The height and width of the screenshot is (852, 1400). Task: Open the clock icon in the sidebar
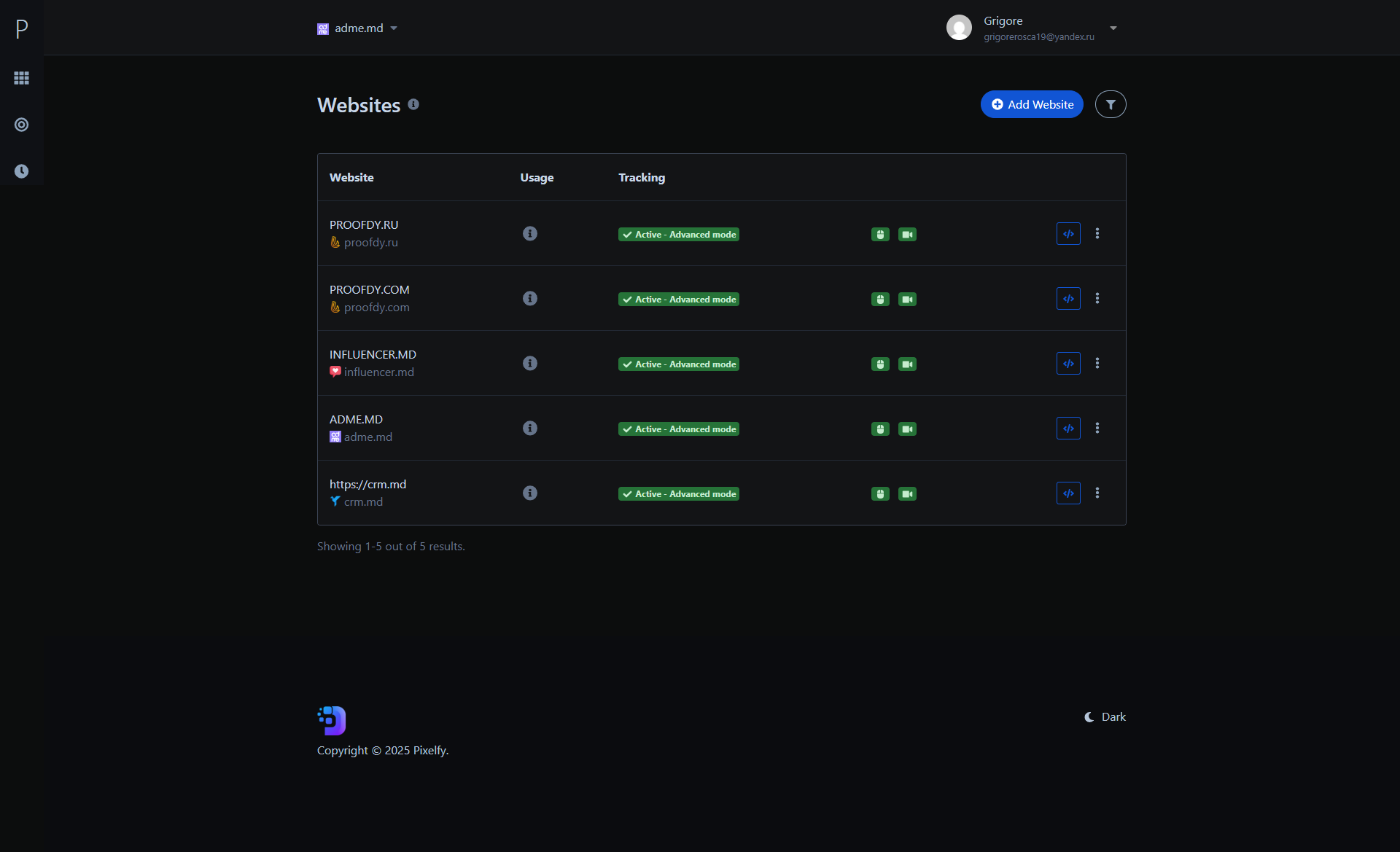point(22,171)
